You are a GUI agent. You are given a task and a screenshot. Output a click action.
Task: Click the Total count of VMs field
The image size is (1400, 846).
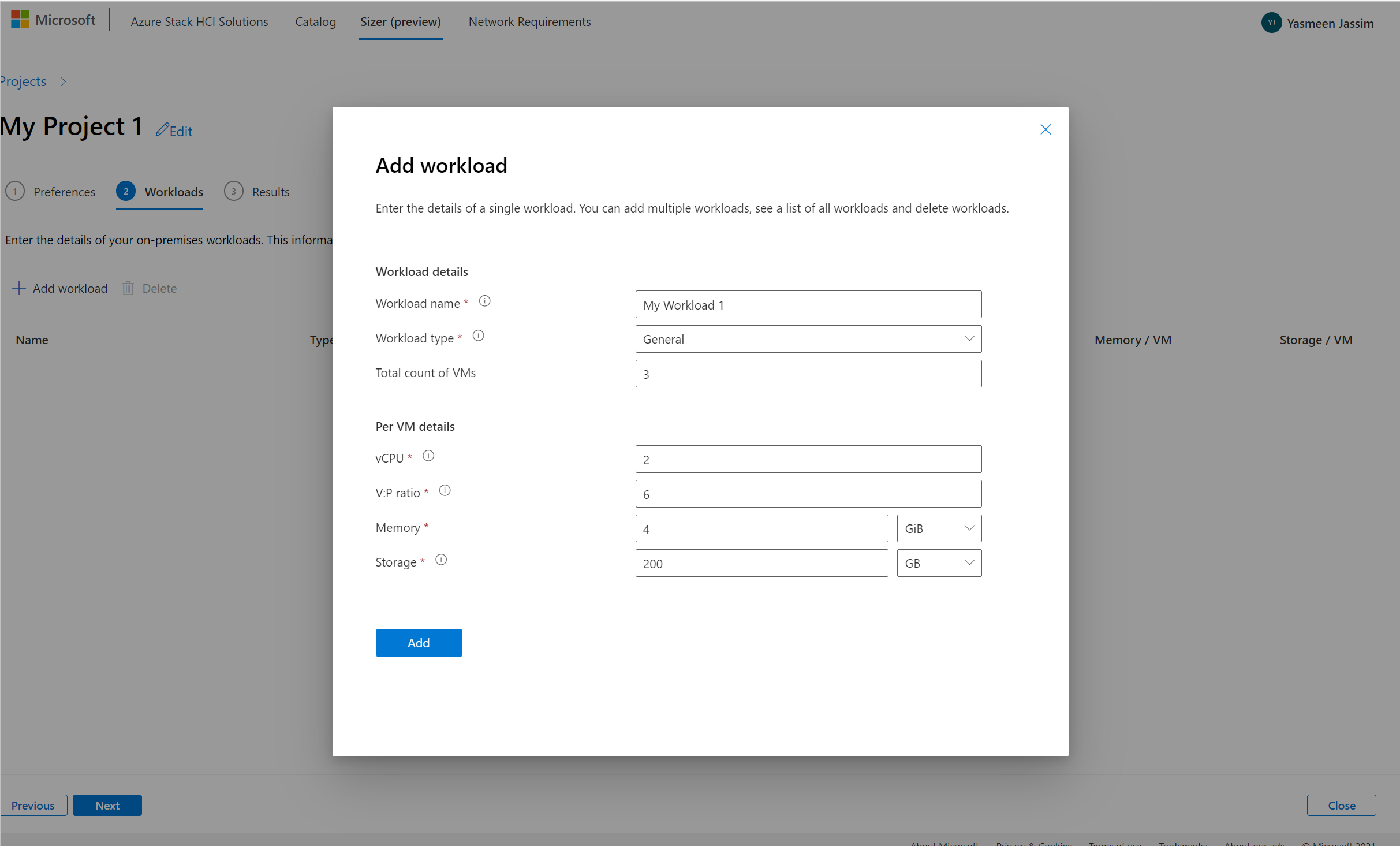808,374
